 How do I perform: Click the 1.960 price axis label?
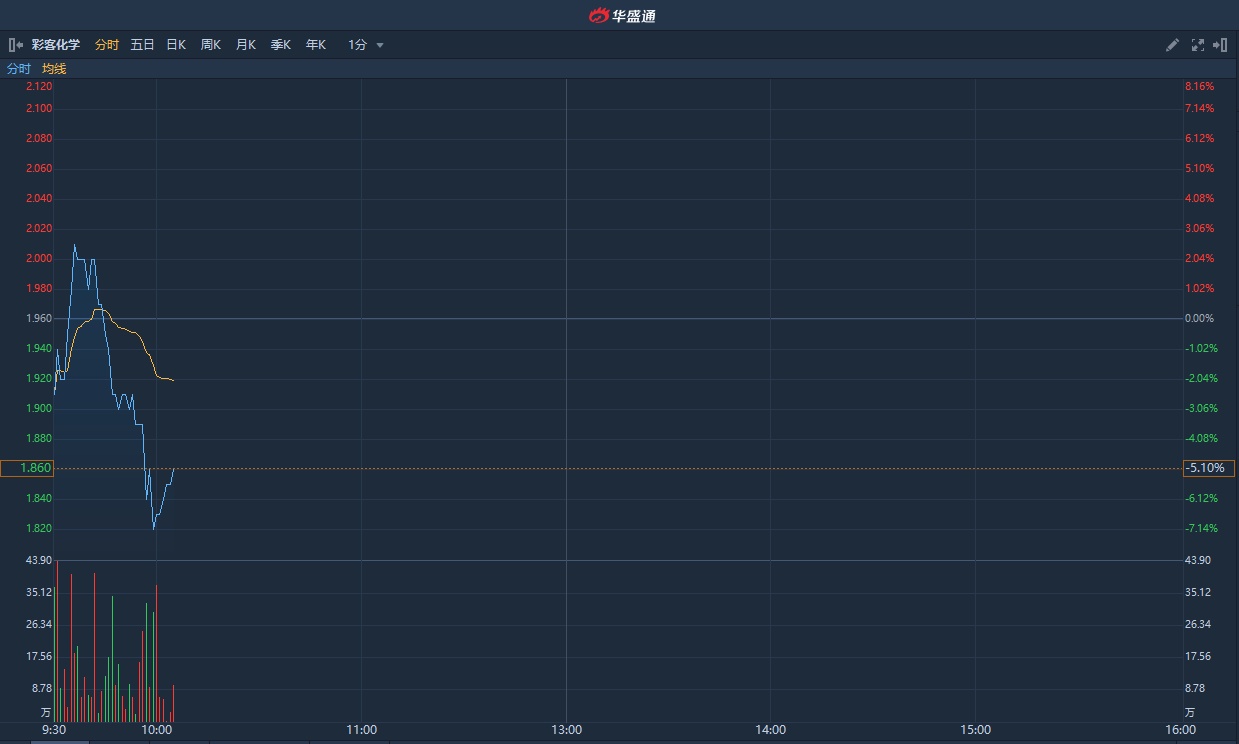[39, 318]
